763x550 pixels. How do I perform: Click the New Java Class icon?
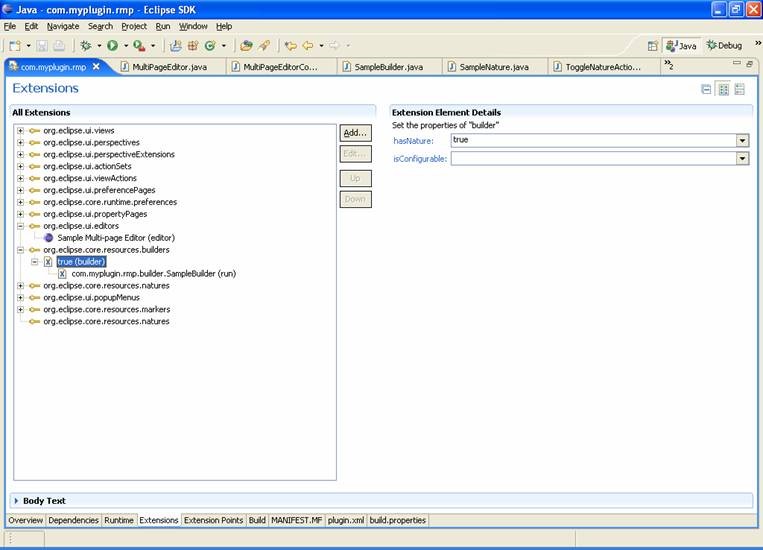[x=210, y=46]
